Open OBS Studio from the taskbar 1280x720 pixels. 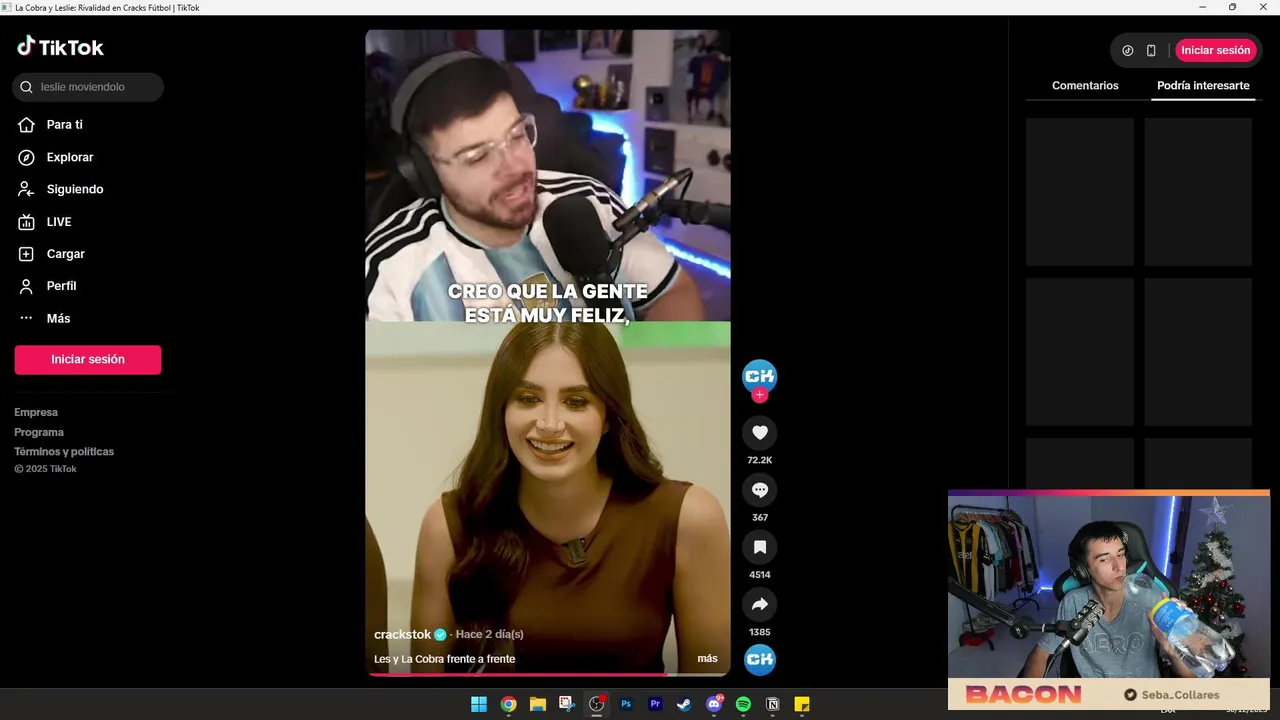[x=597, y=704]
